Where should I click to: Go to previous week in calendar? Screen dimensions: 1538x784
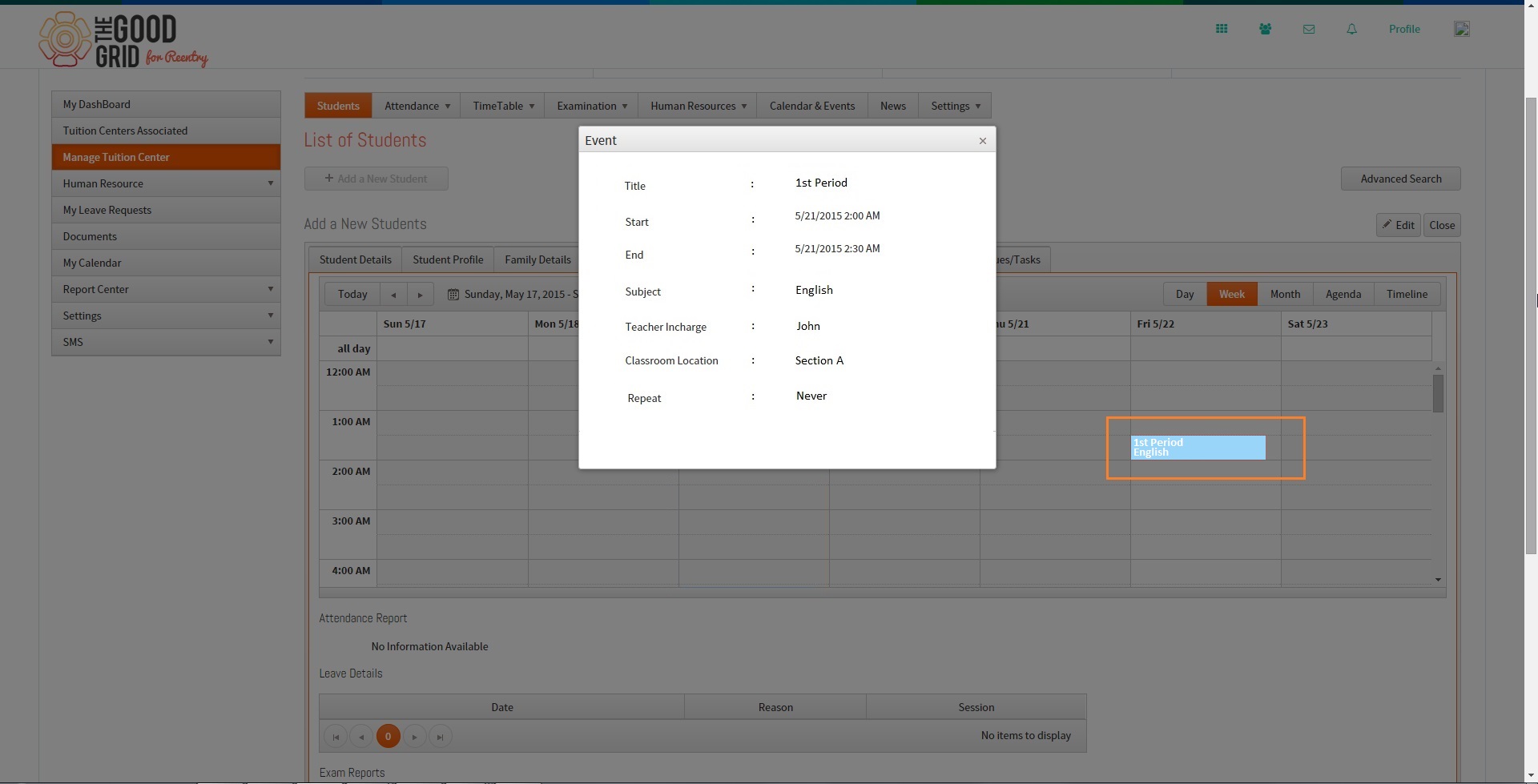393,294
